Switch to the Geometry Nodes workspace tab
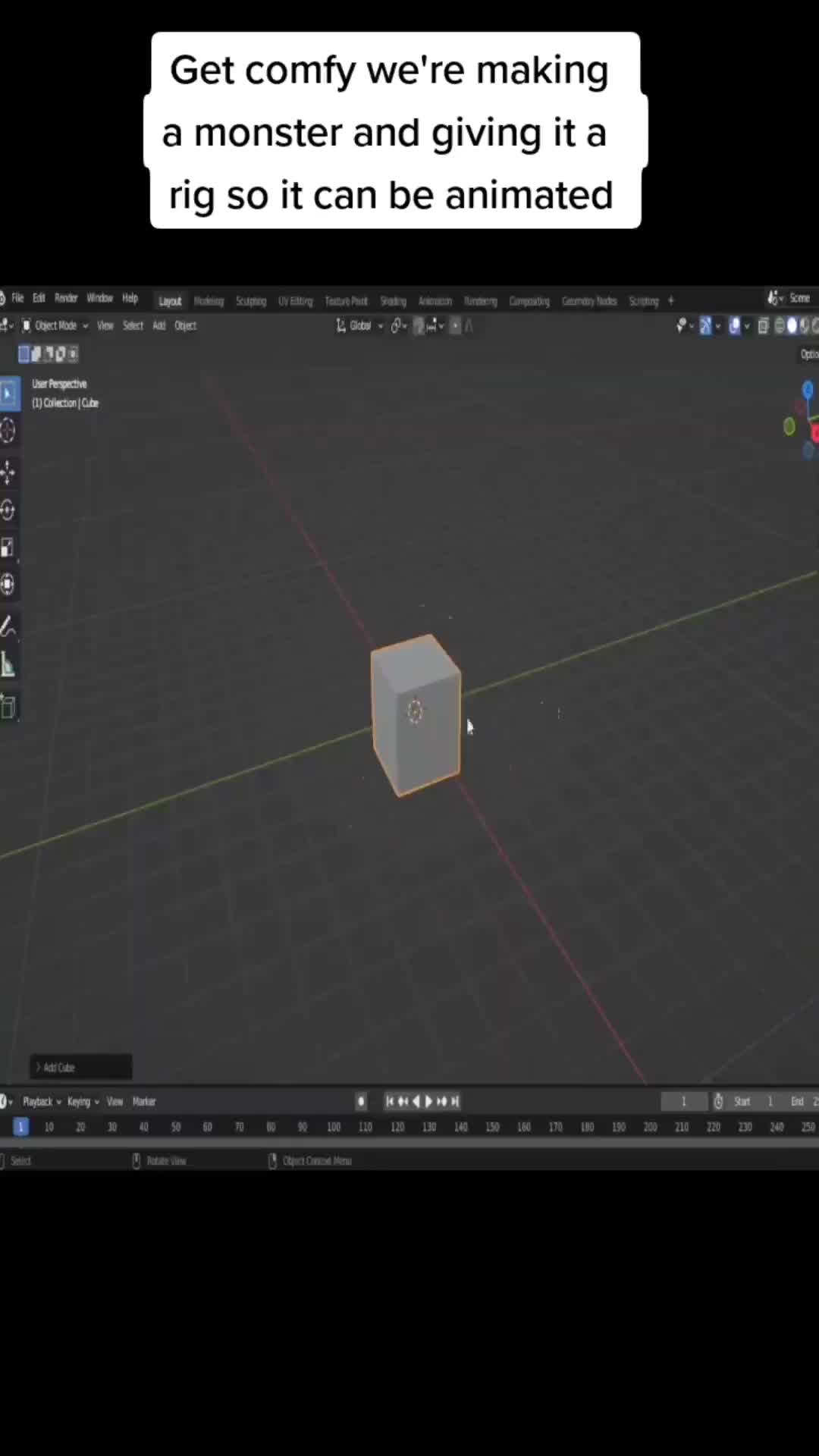This screenshot has height=1456, width=819. pyautogui.click(x=589, y=301)
